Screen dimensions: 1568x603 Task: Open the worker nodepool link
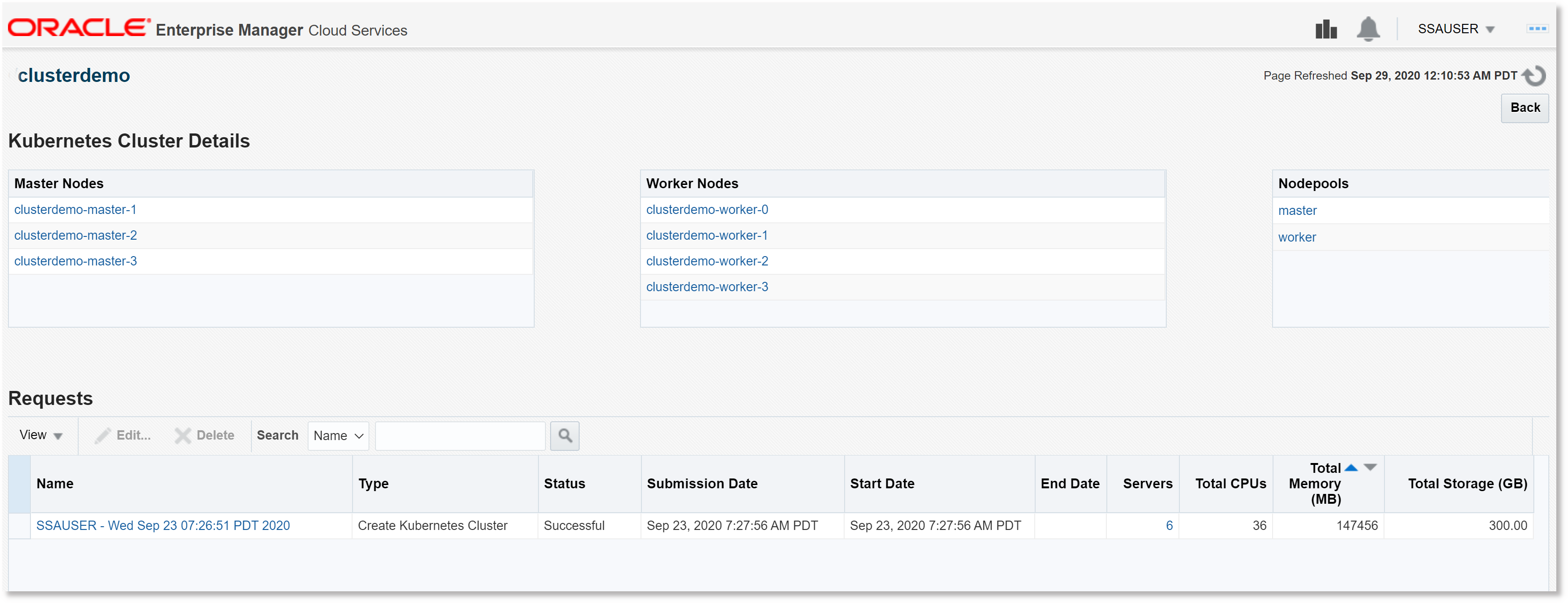[x=1296, y=237]
